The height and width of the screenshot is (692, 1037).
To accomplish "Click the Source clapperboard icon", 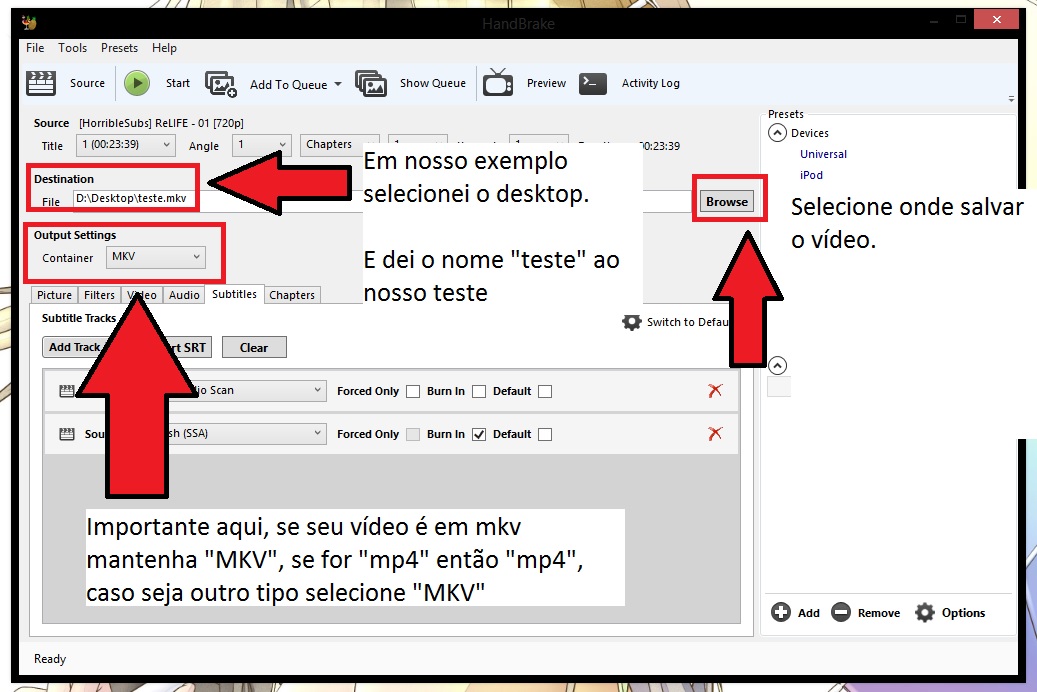I will point(40,83).
